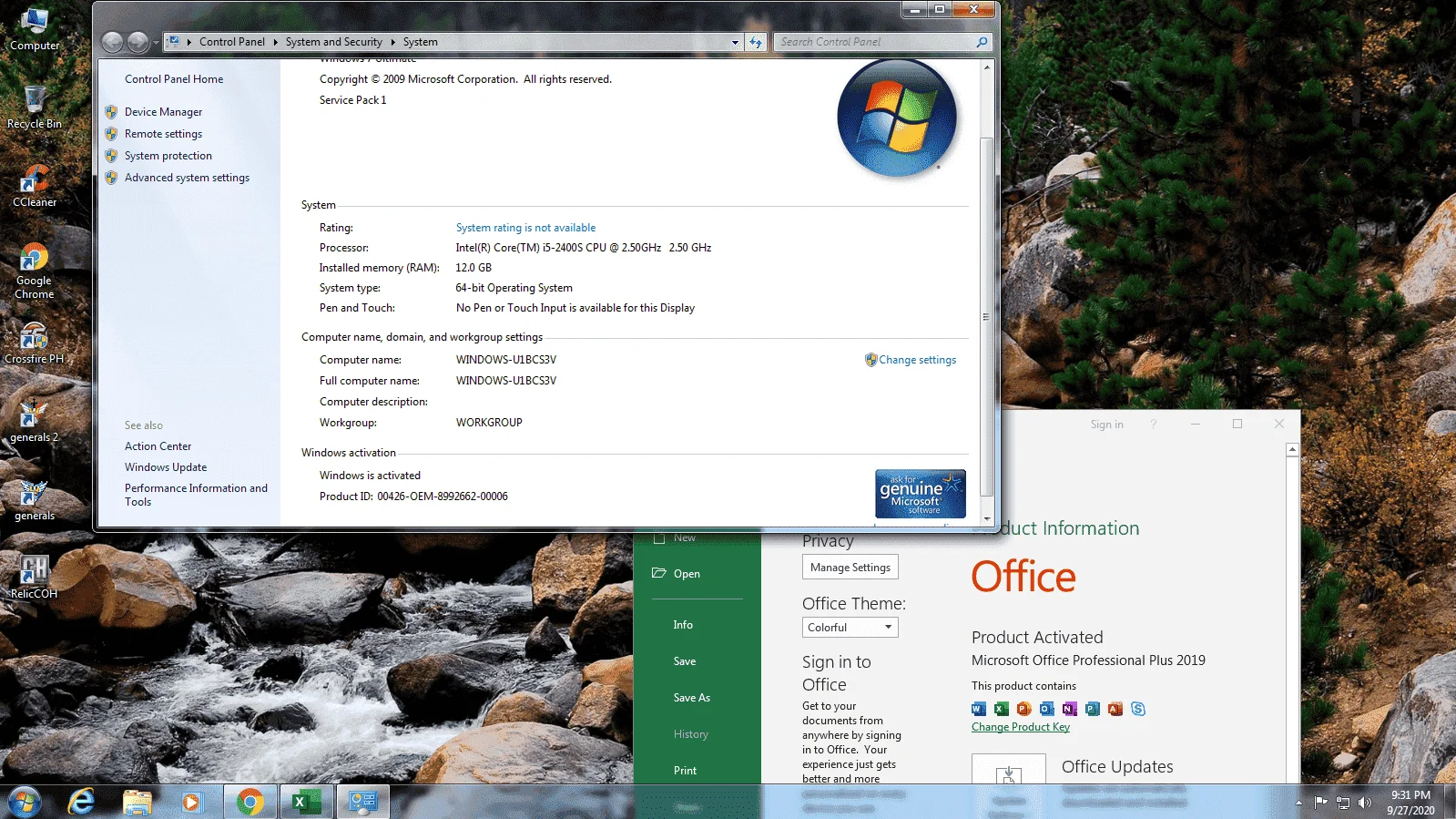Launch CCleaner from the desktop
Viewport: 1456px width, 819px height.
(34, 186)
